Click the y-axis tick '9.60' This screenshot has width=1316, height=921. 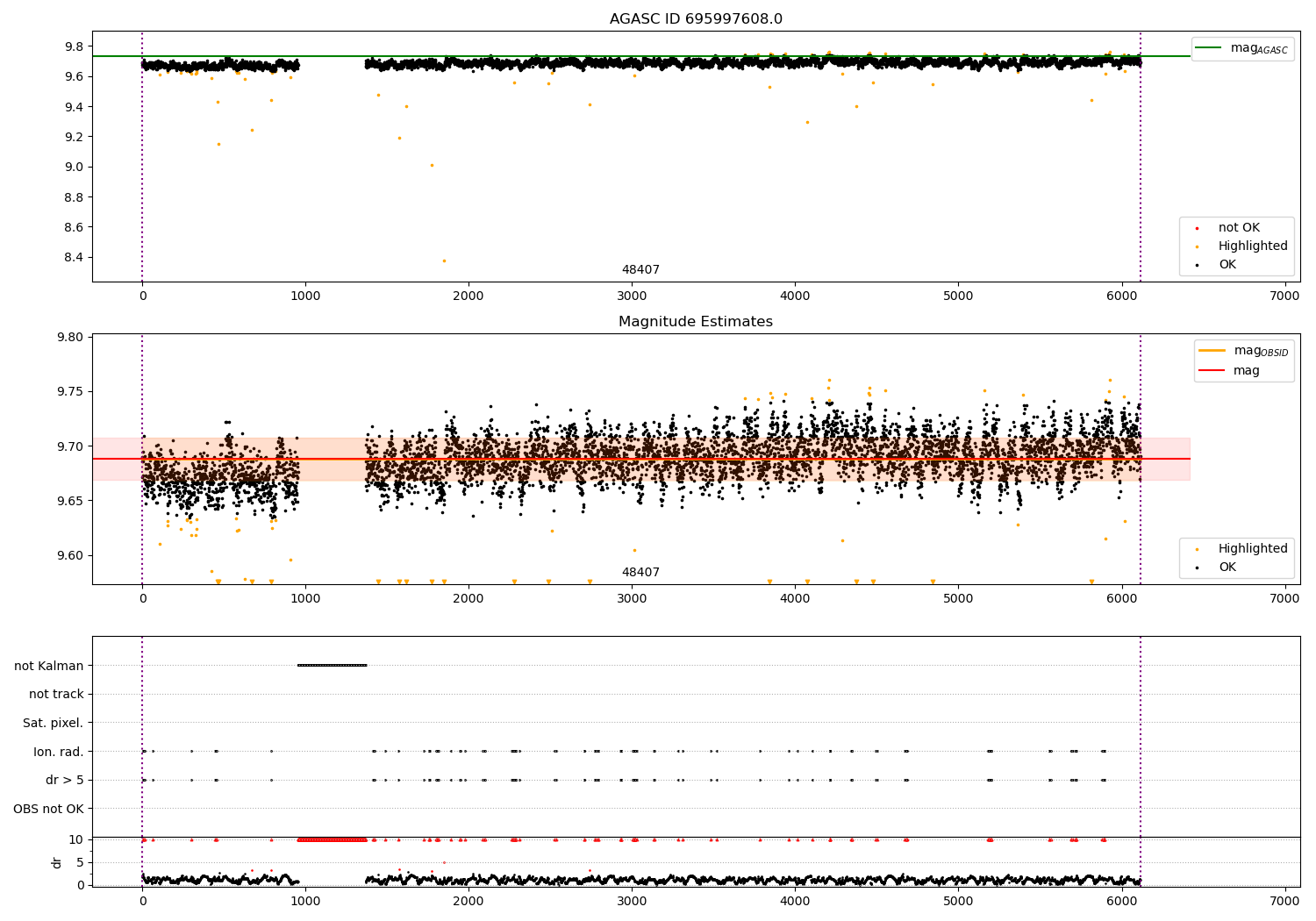(x=70, y=556)
